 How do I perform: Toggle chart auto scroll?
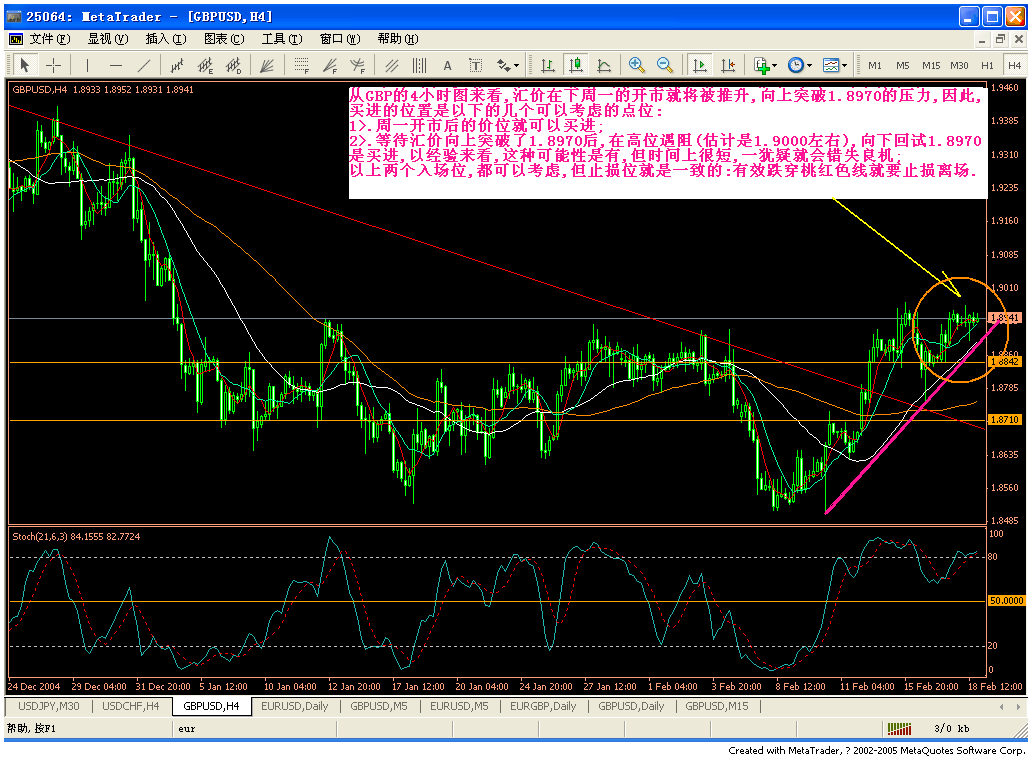(700, 65)
